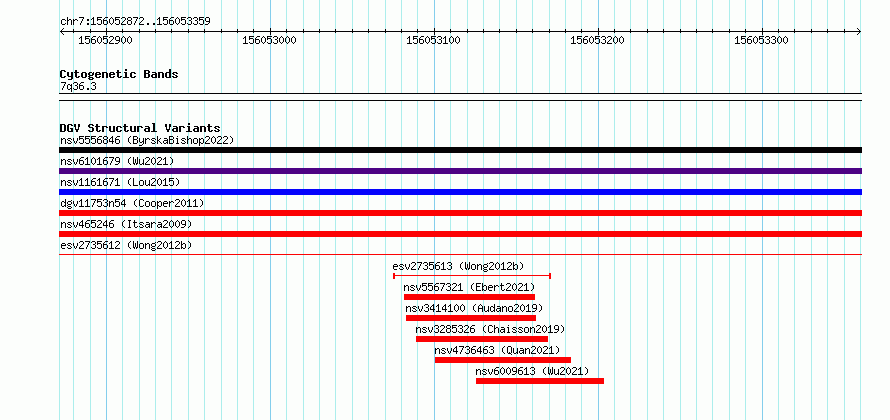Viewport: 890px width, 420px height.
Task: Open the nsv6009613 (Wu2021) label
Action: [x=532, y=371]
